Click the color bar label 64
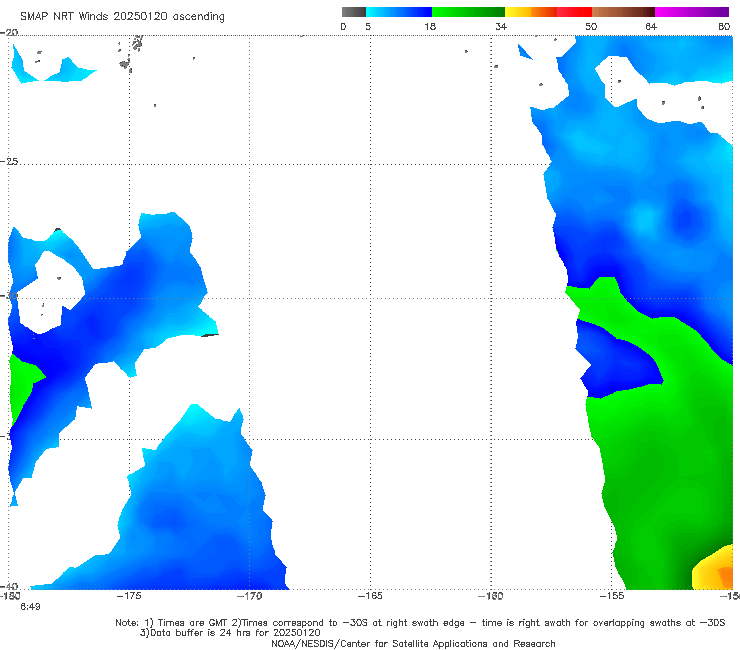 coord(651,26)
